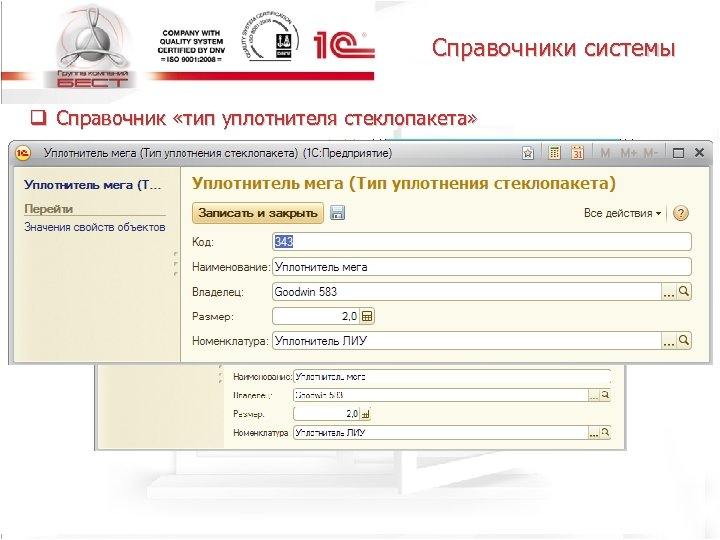Choose Владелец with the ellipsis button
Image resolution: width=720 pixels, height=540 pixels.
[x=669, y=292]
